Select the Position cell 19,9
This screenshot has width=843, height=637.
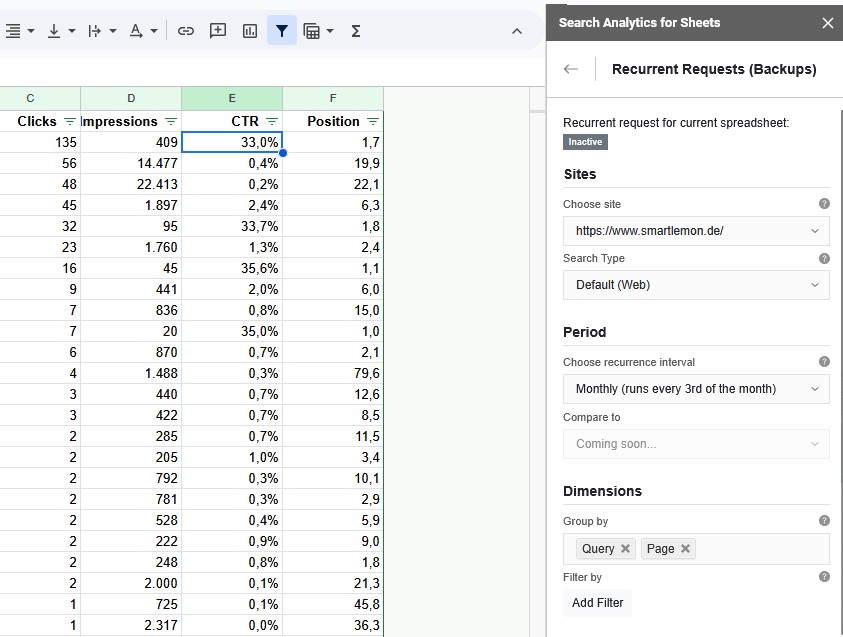click(x=333, y=163)
